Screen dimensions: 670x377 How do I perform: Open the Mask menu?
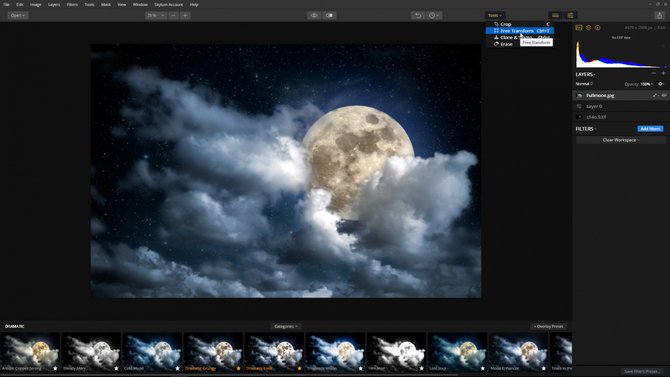106,4
